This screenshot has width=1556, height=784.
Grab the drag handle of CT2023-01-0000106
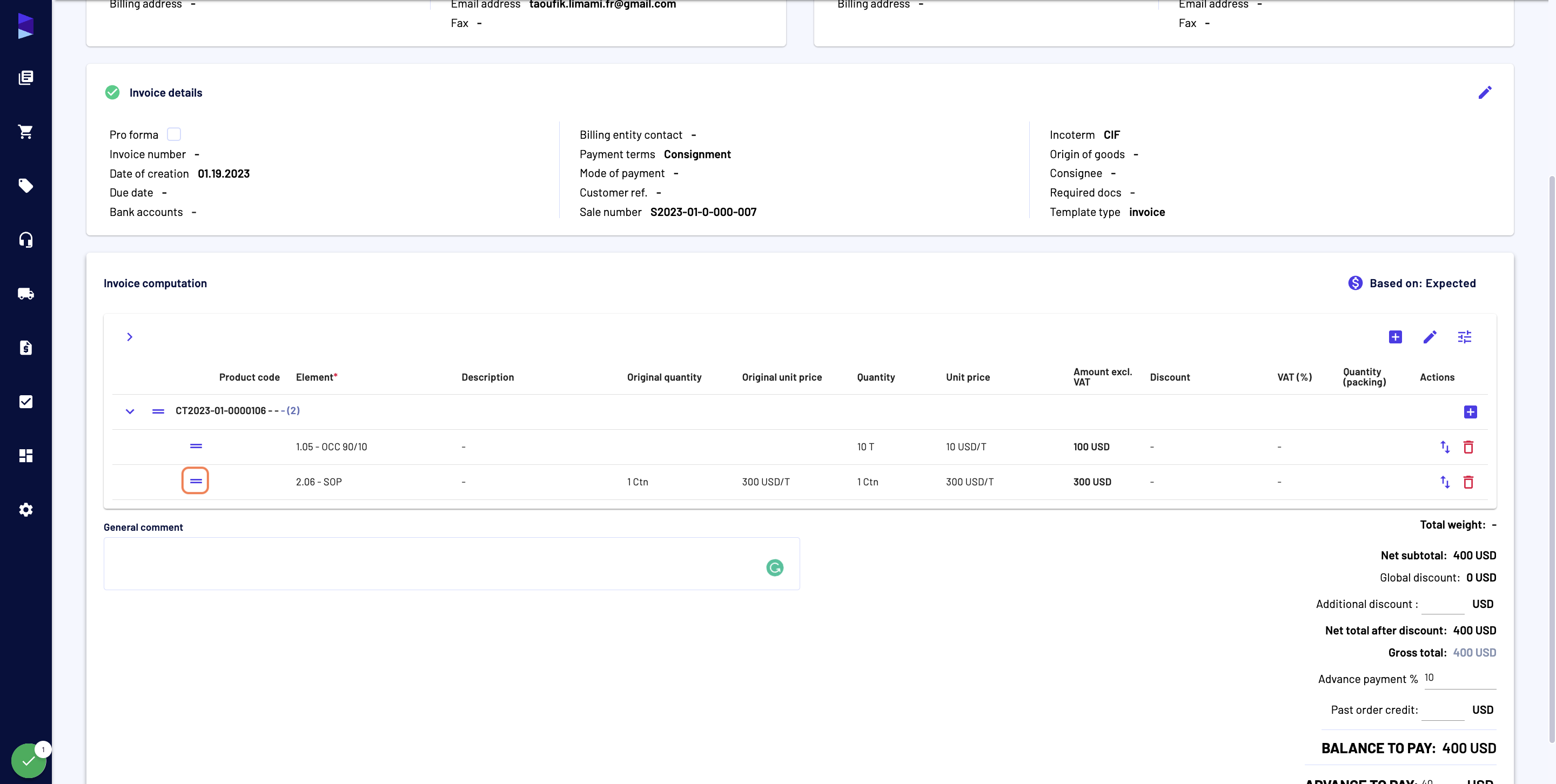(x=158, y=411)
